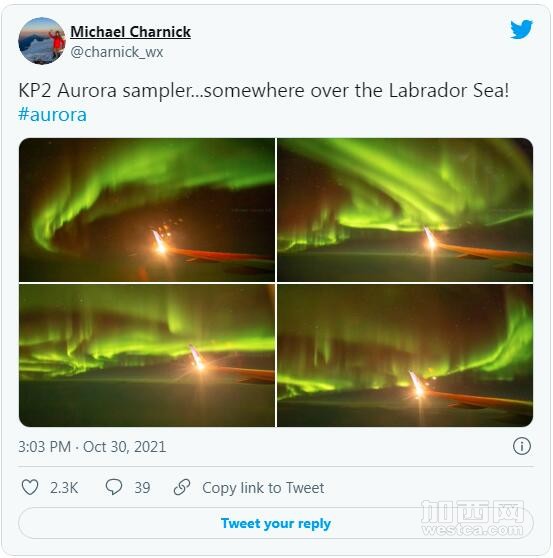
Task: Click the chain link icon
Action: coord(182,487)
